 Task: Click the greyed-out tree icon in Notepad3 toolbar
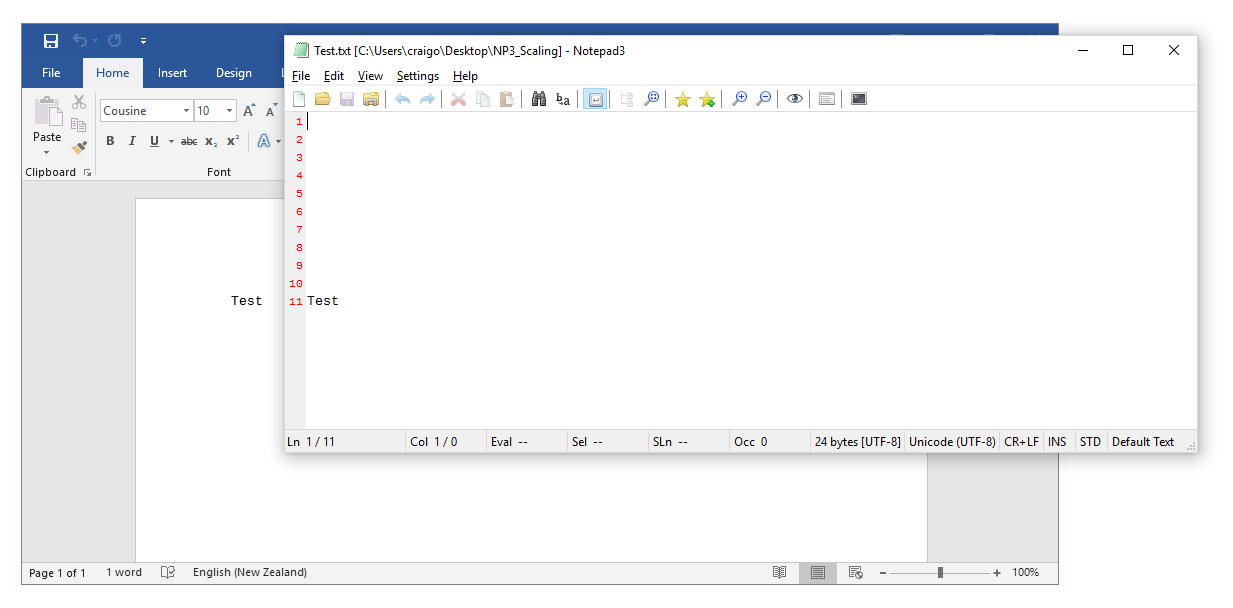pyautogui.click(x=627, y=99)
